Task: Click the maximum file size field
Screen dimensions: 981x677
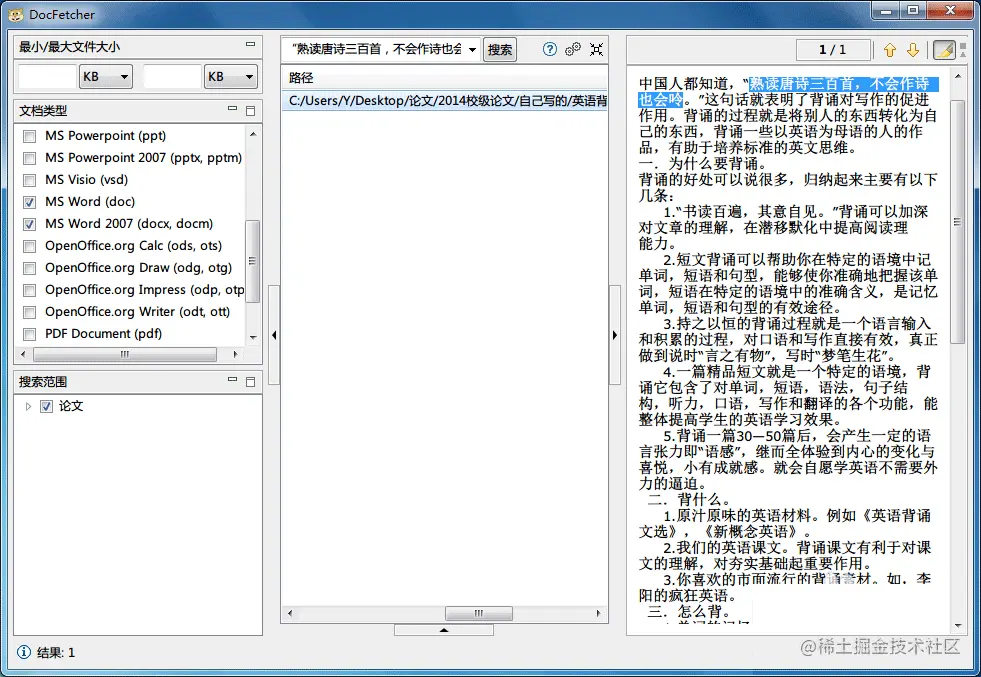Action: [171, 76]
